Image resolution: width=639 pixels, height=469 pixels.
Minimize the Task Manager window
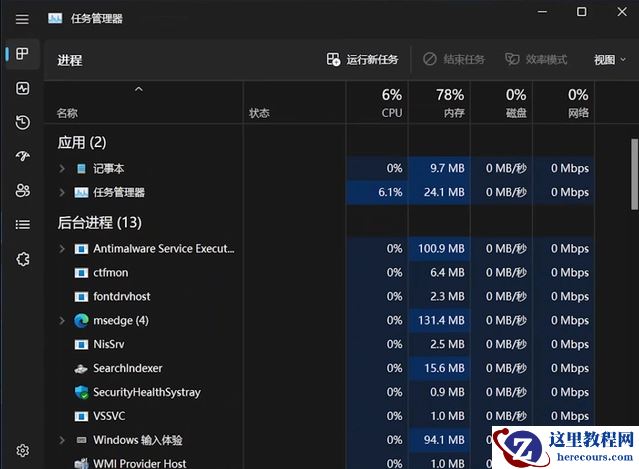[x=542, y=12]
